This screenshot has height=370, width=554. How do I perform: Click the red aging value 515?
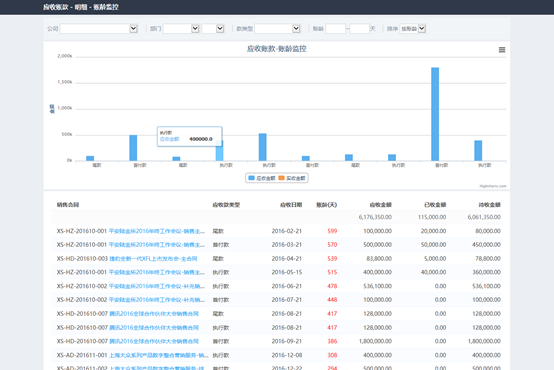coord(332,272)
